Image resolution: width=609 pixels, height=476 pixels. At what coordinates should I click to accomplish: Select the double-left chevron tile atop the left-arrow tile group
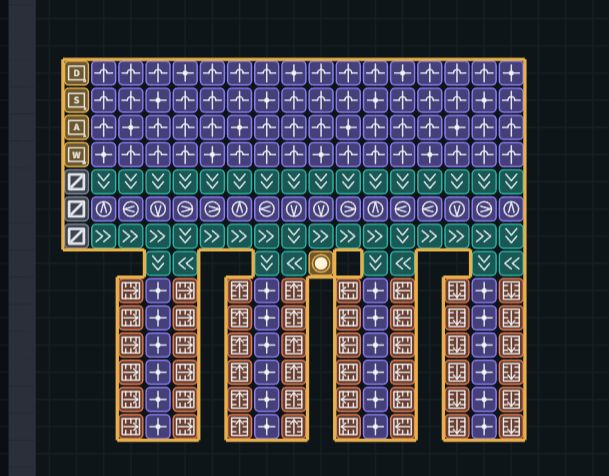point(402,263)
